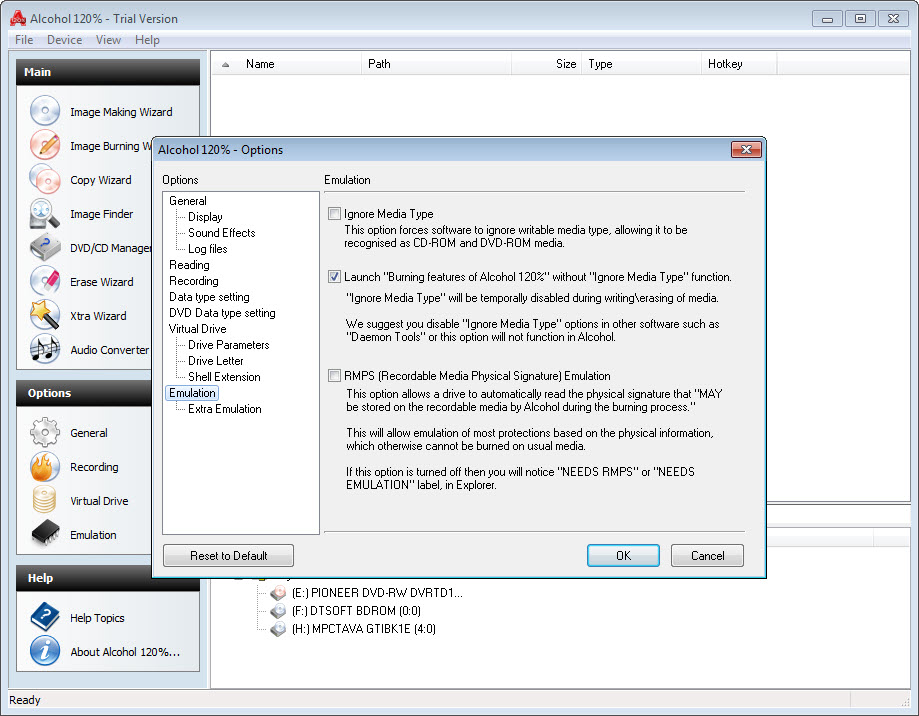
Task: Click the Erase Wizard link text
Action: click(x=101, y=282)
